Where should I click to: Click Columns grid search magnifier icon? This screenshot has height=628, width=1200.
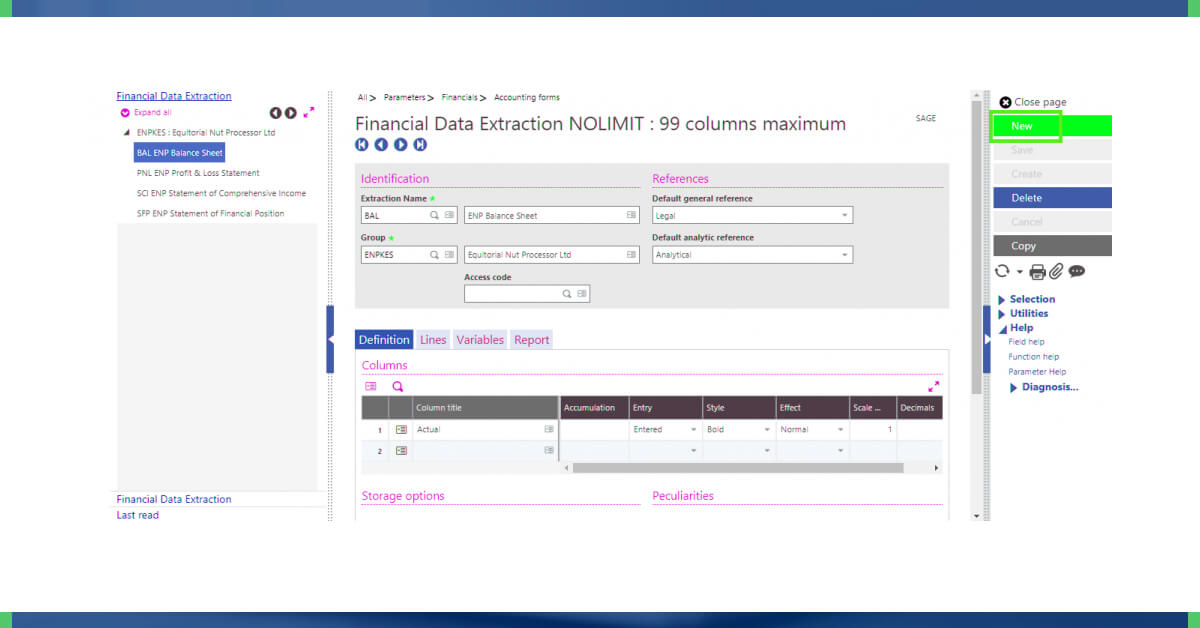tap(397, 386)
